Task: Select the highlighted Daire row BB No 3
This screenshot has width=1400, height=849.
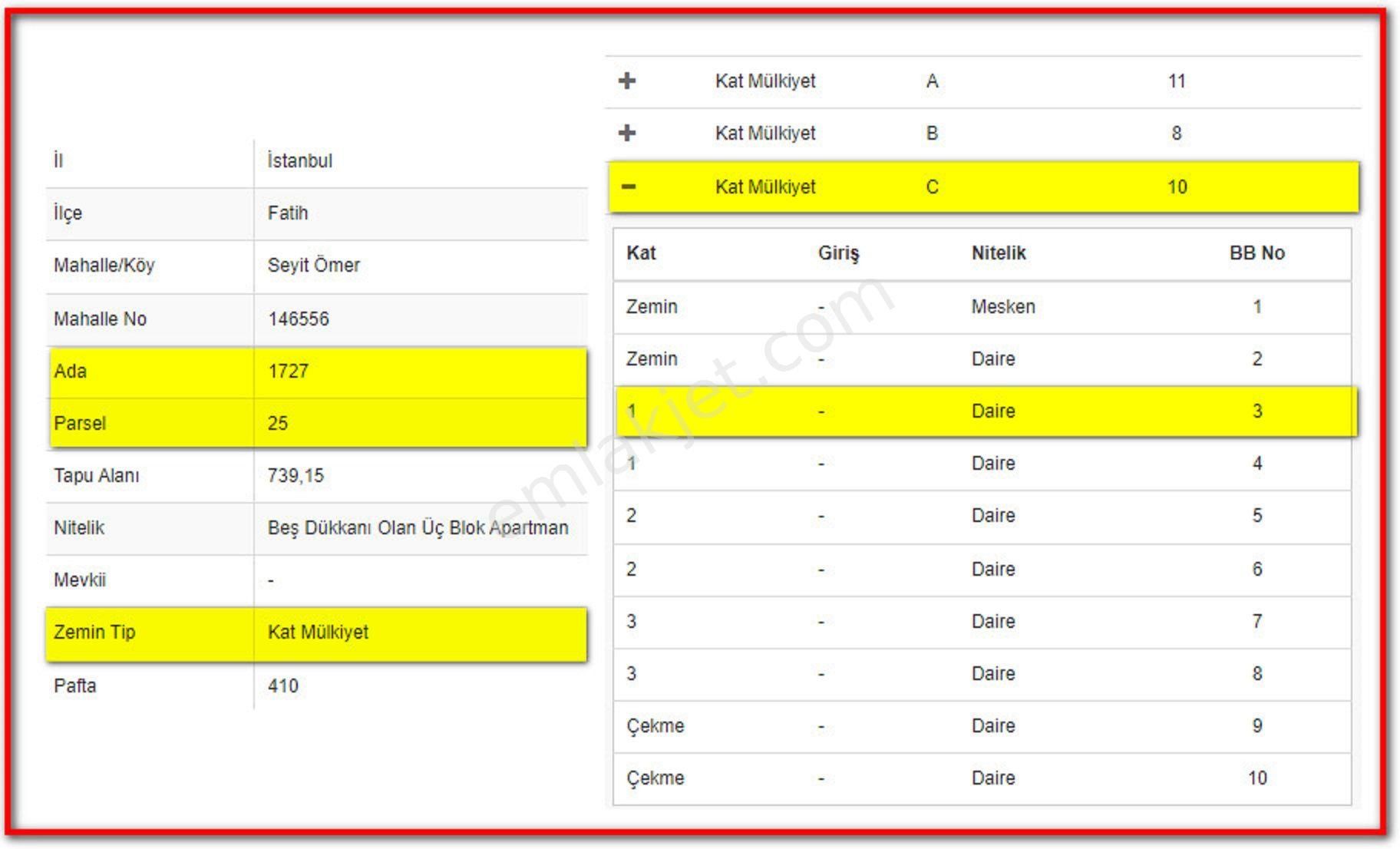Action: 986,411
